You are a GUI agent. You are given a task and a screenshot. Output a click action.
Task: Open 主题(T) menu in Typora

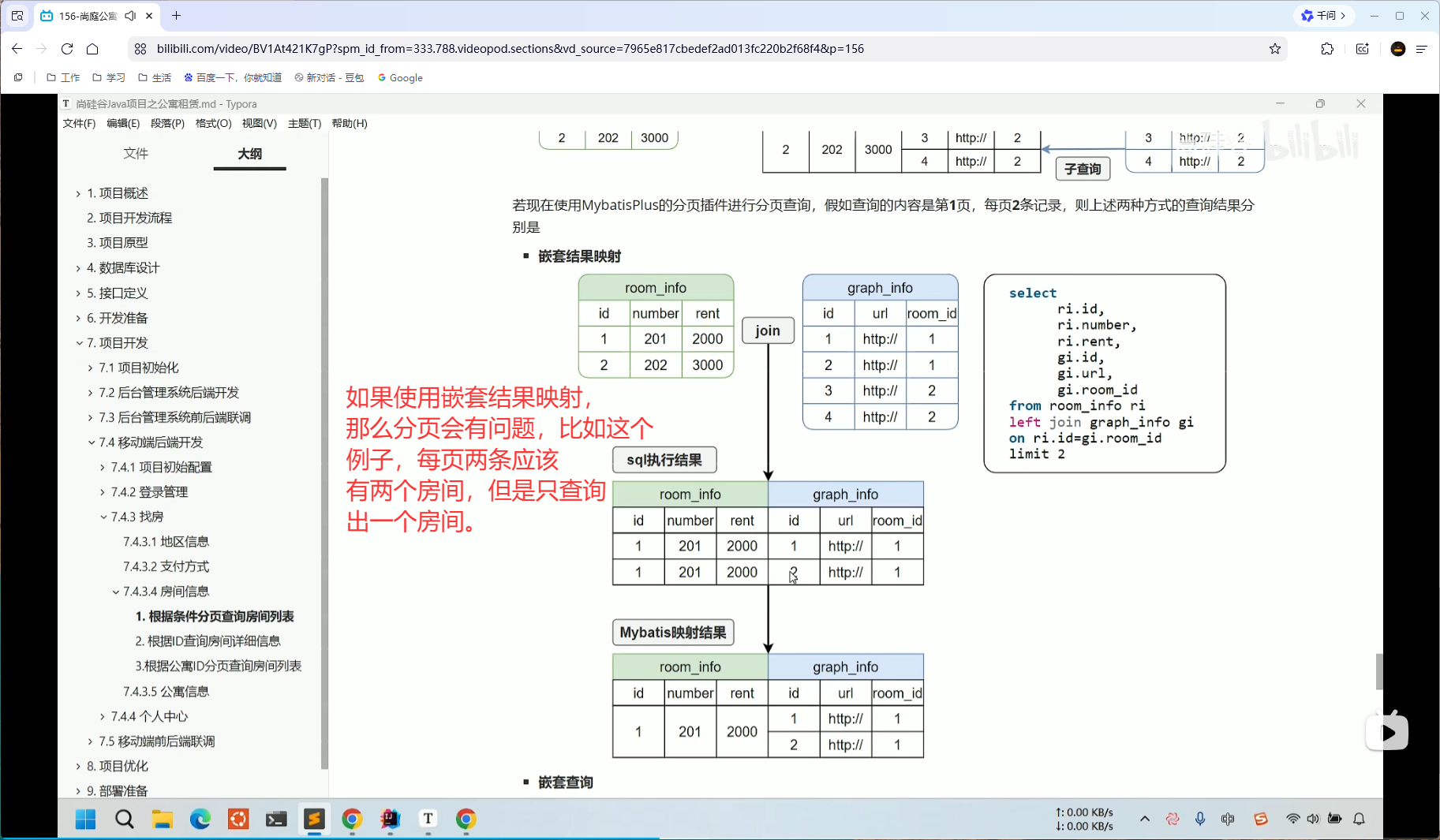click(x=305, y=123)
